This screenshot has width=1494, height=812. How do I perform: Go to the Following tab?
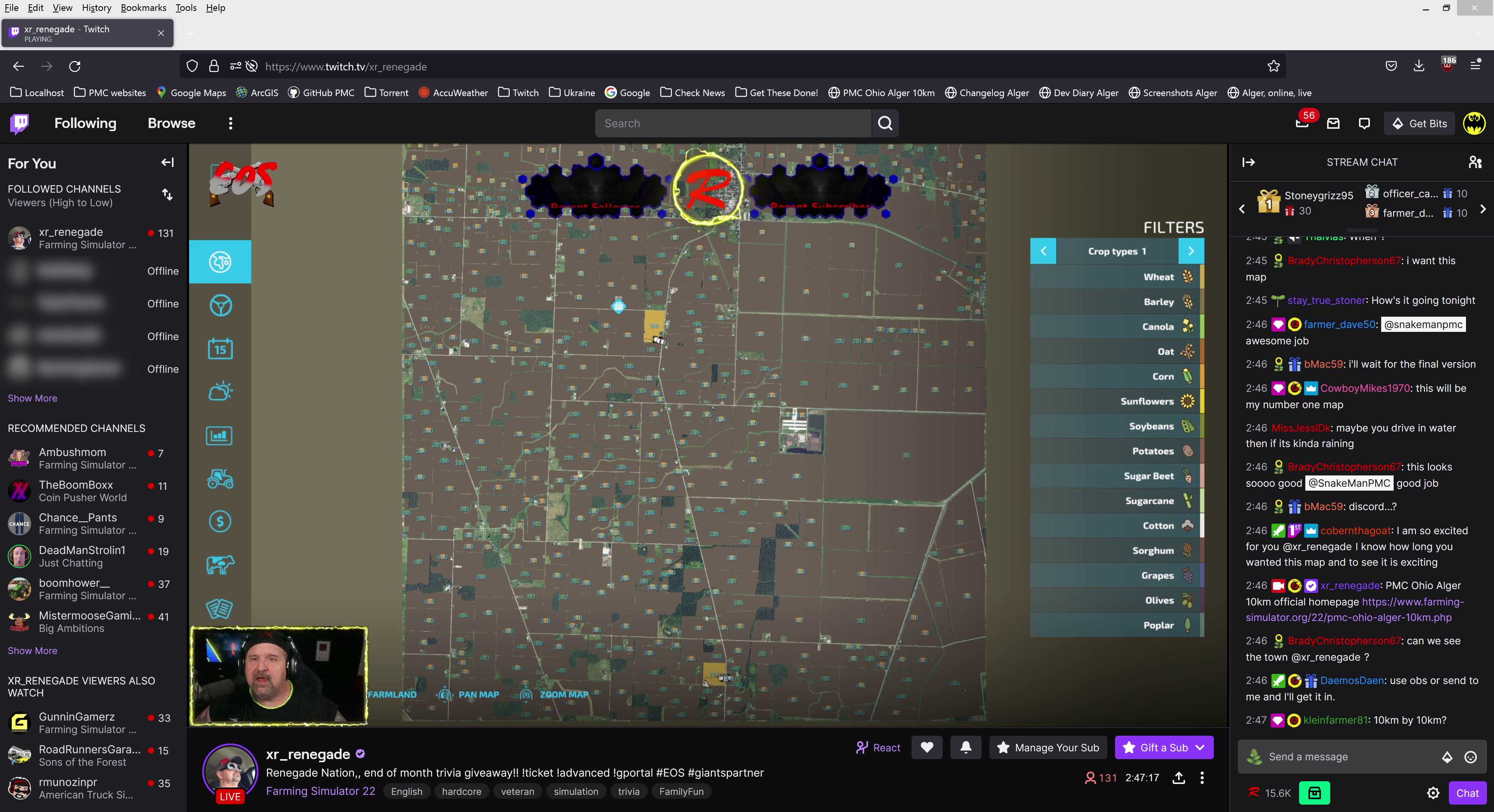(x=85, y=124)
